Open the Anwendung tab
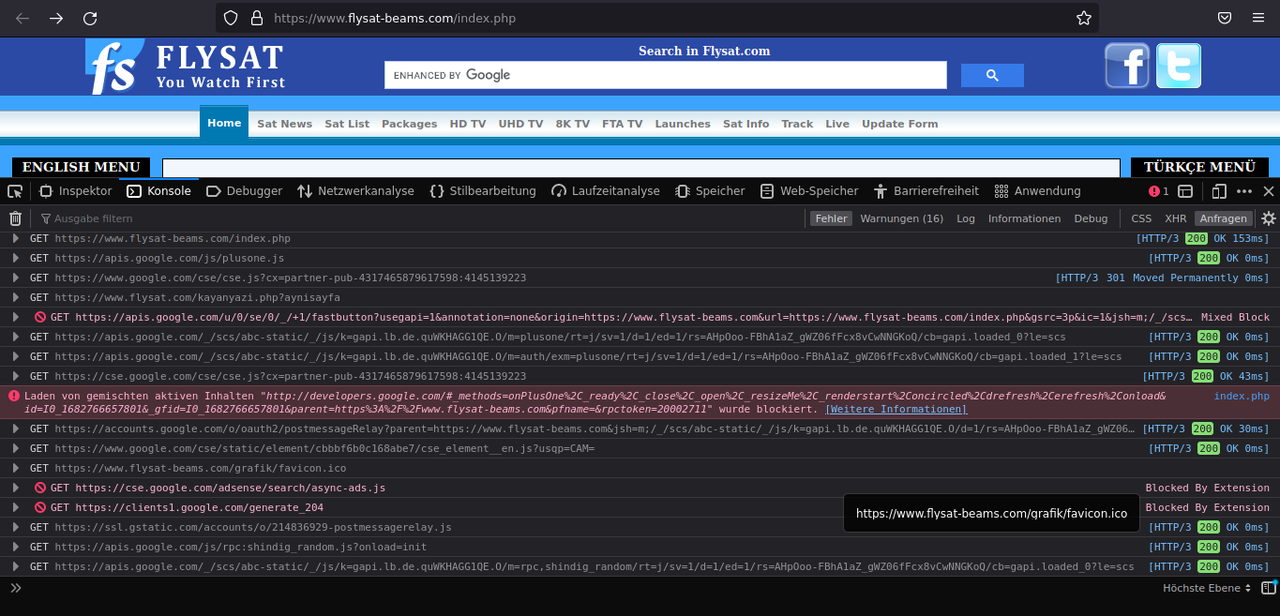This screenshot has height=616, width=1280. pos(1038,191)
